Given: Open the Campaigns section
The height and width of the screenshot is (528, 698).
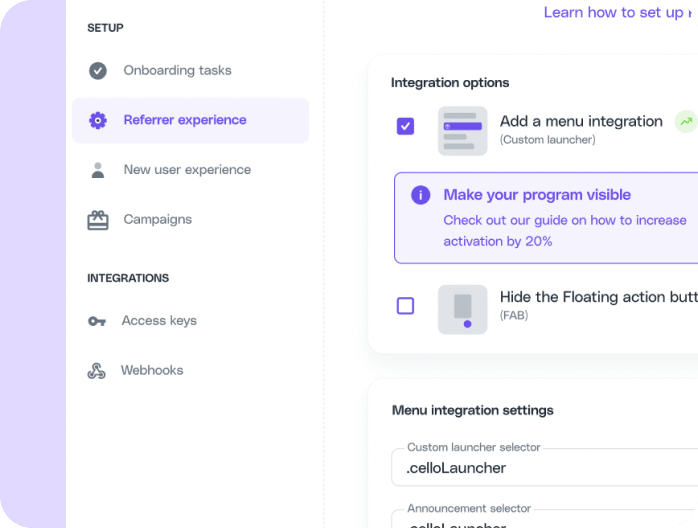Looking at the screenshot, I should (x=157, y=220).
